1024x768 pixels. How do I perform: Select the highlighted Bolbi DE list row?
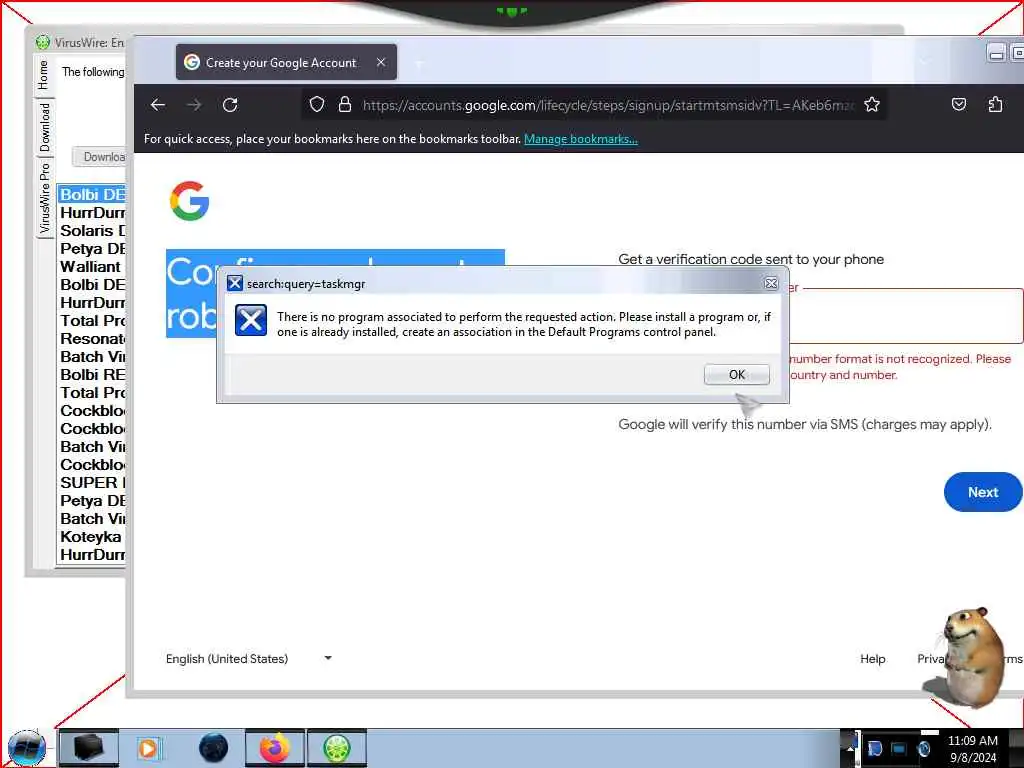click(92, 194)
